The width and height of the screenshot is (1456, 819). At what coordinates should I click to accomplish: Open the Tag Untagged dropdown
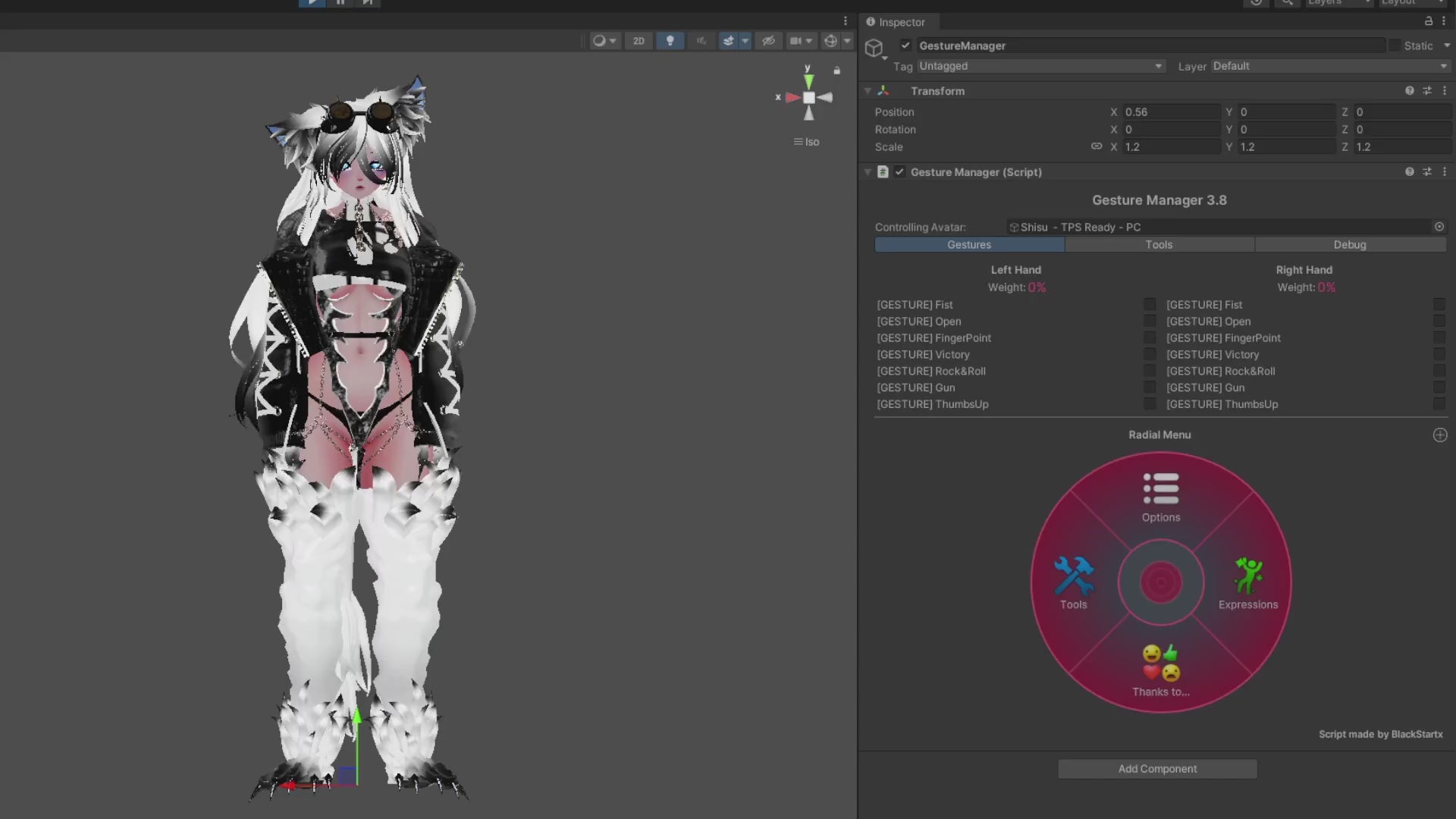click(1040, 66)
